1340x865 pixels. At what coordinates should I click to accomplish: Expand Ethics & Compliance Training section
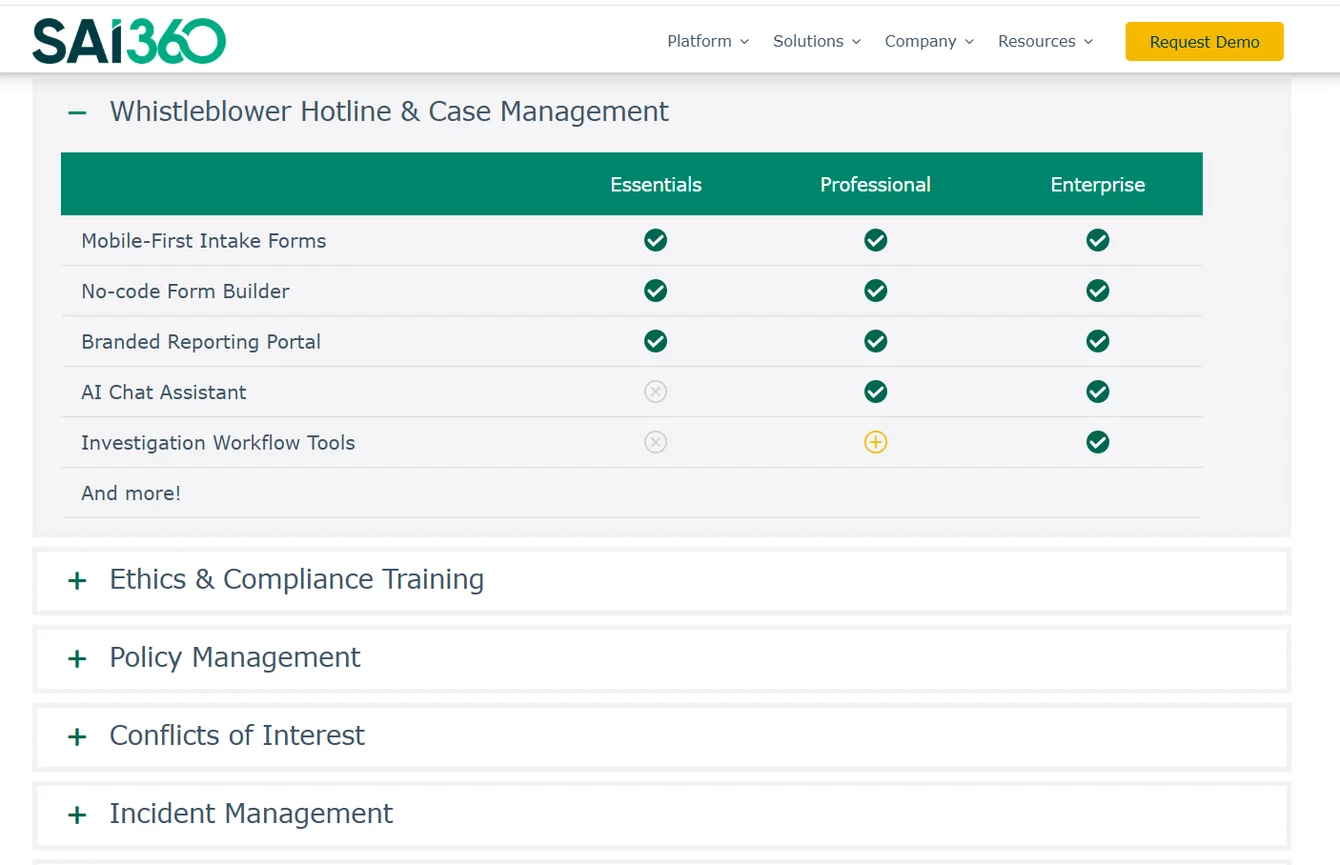(661, 580)
